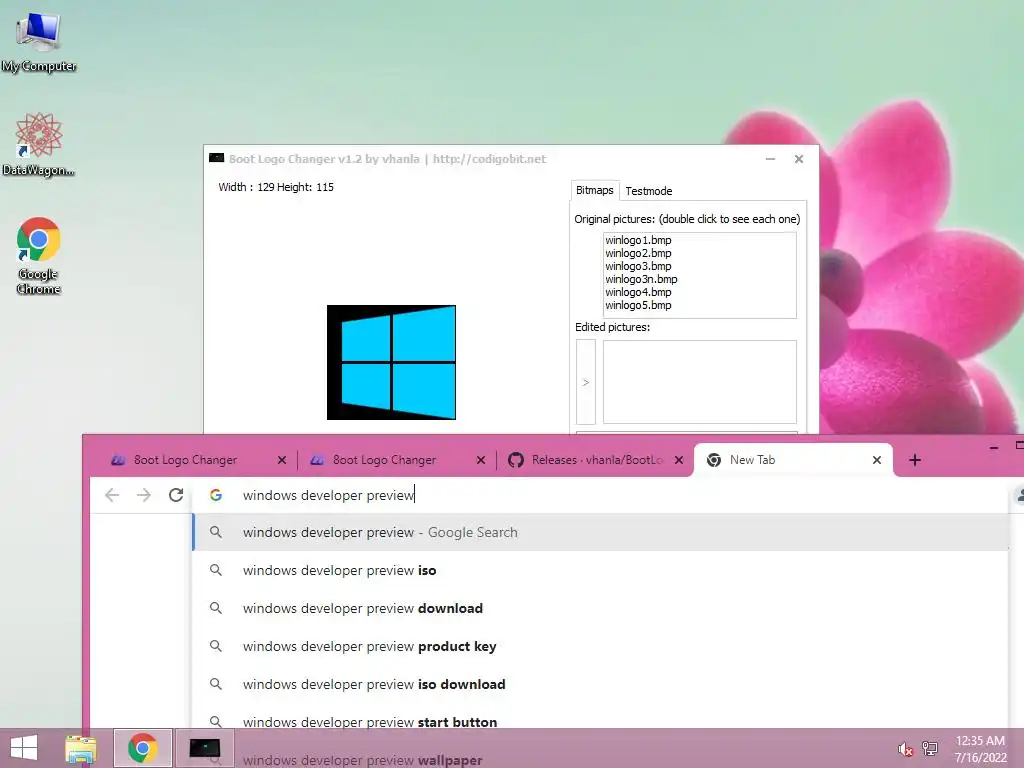Choose 'windows developer preview iso download' suggestion

601,684
